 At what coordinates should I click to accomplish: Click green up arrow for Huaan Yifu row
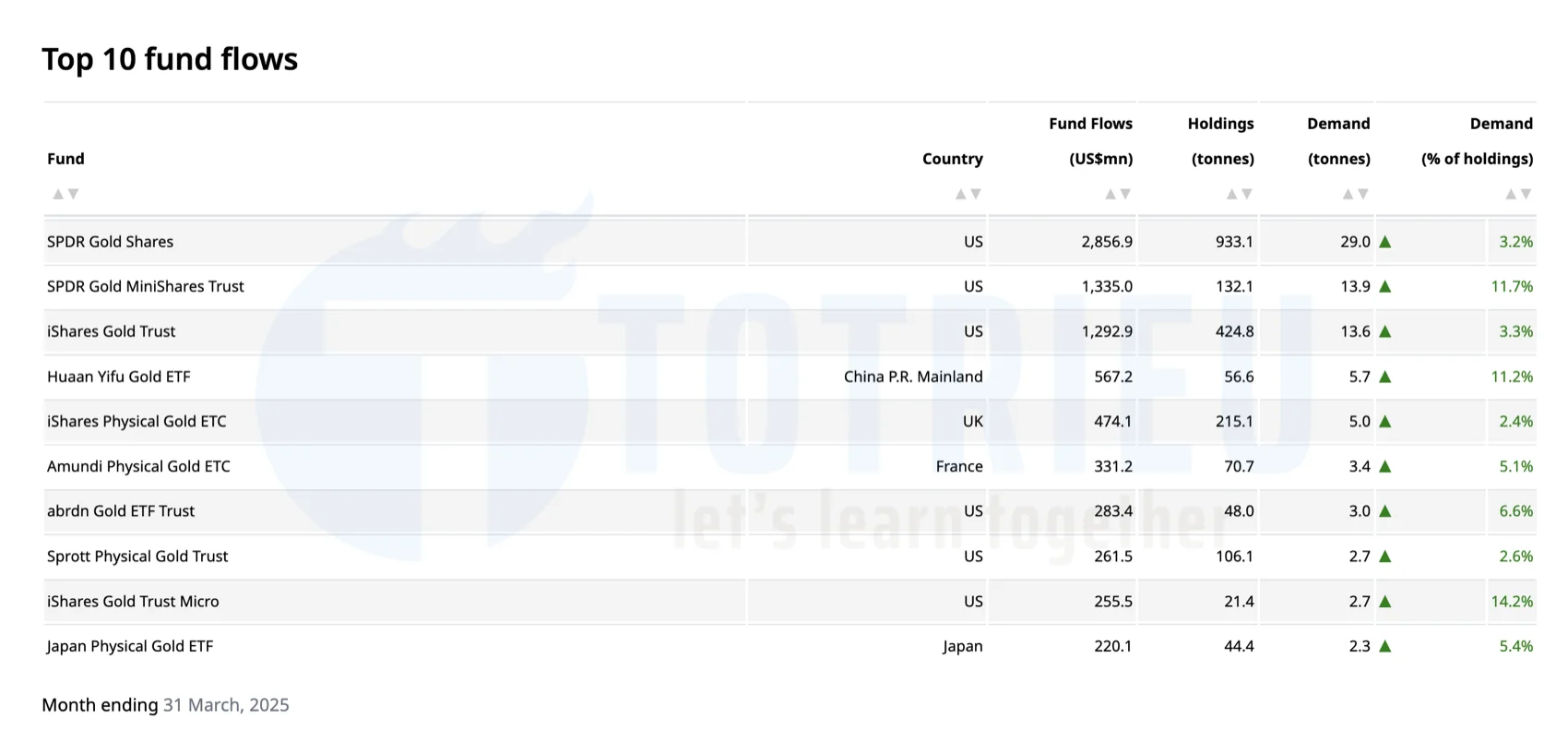pos(1384,377)
